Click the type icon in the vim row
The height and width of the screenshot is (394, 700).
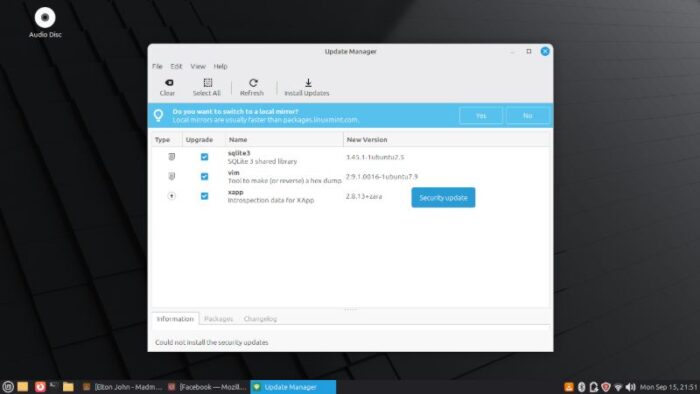point(171,176)
